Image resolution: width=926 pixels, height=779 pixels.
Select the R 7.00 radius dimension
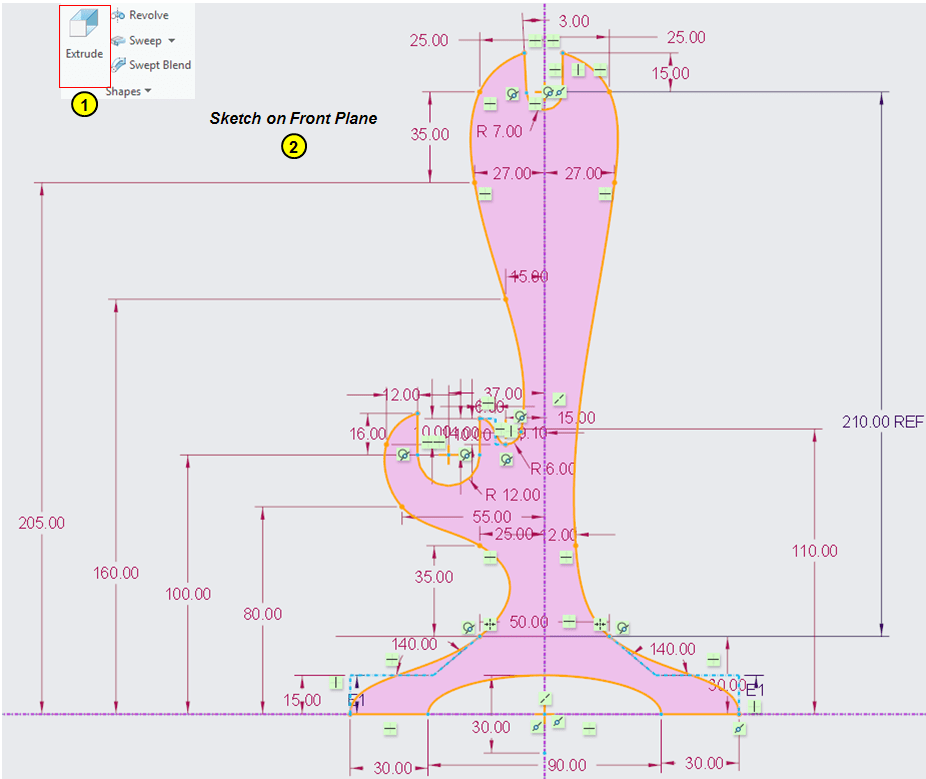(499, 131)
